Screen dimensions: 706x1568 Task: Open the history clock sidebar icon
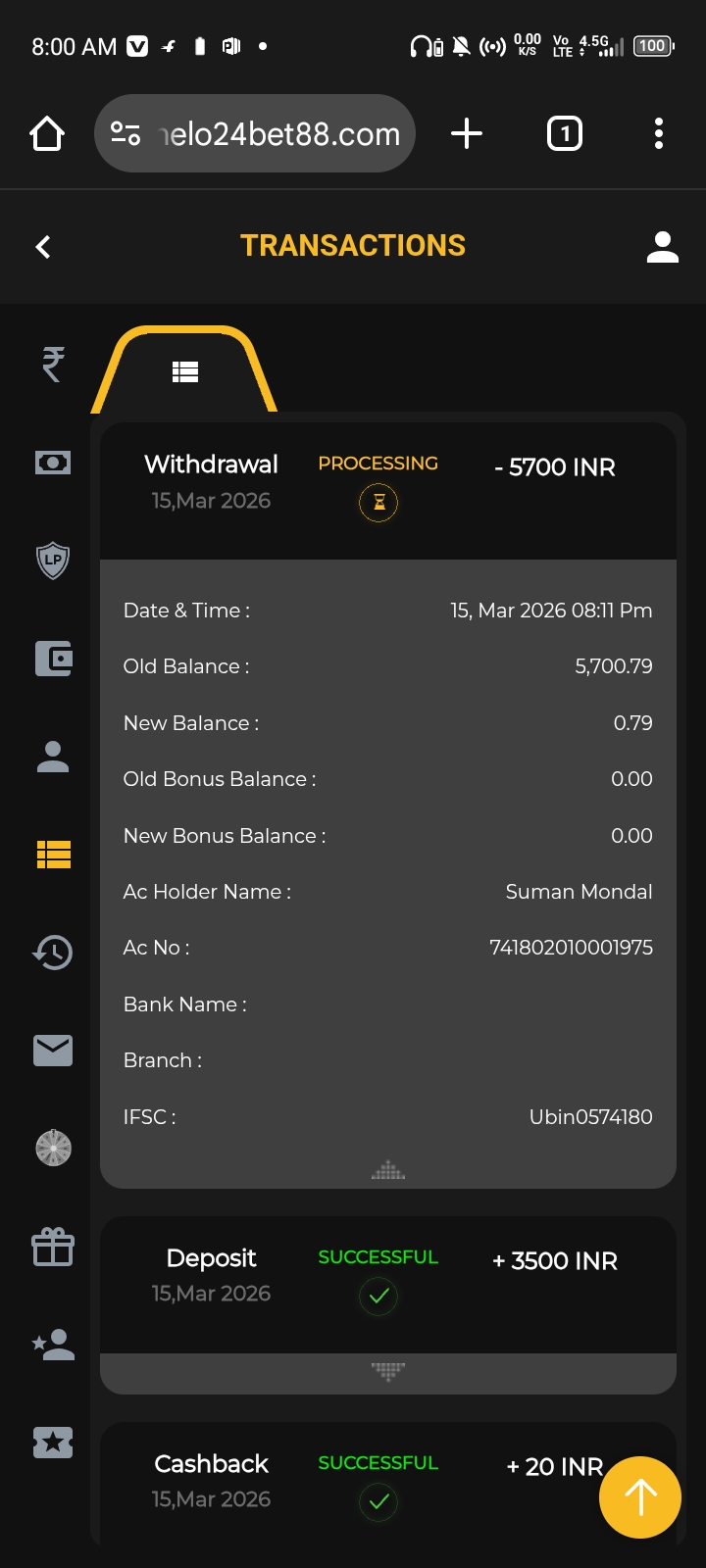(53, 952)
